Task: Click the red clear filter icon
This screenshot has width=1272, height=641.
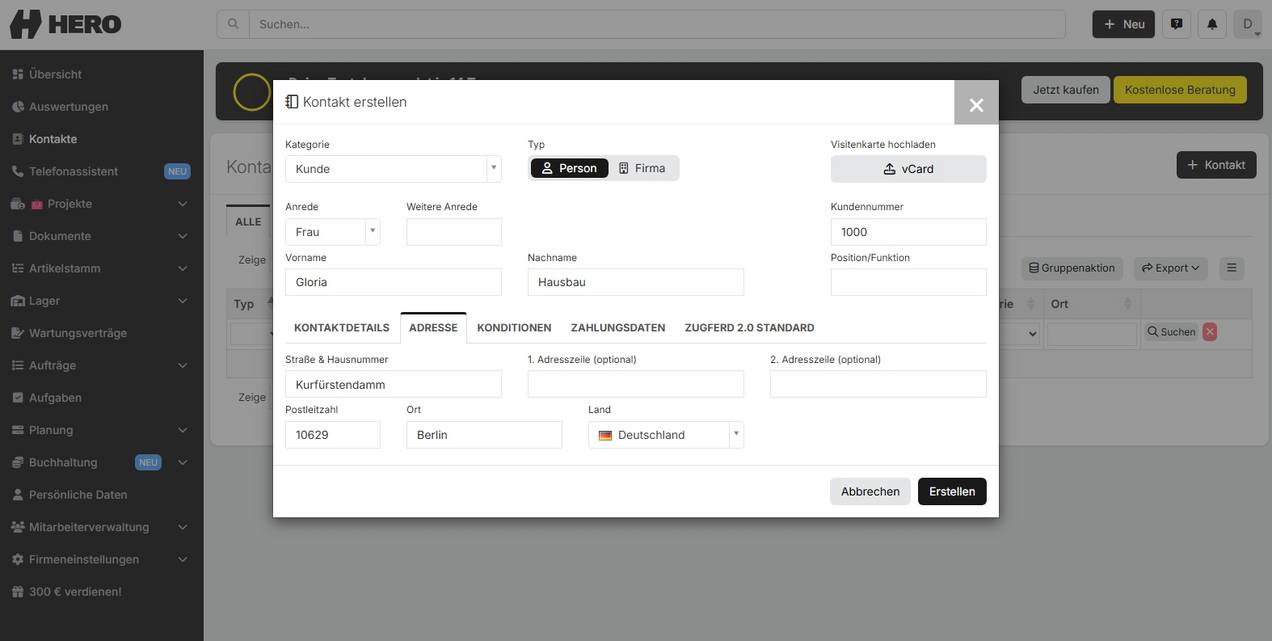Action: point(1210,332)
